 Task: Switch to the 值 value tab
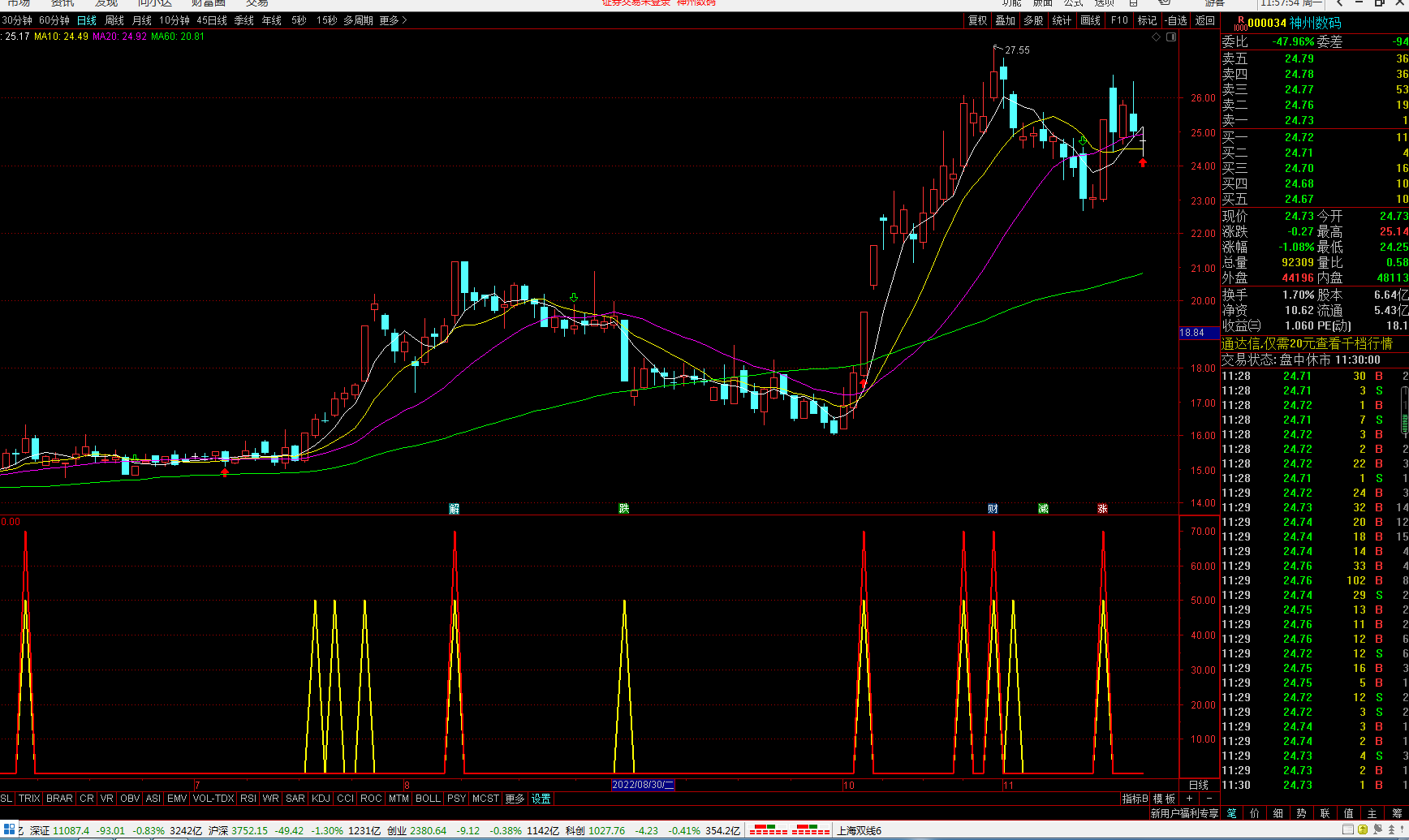(1349, 813)
